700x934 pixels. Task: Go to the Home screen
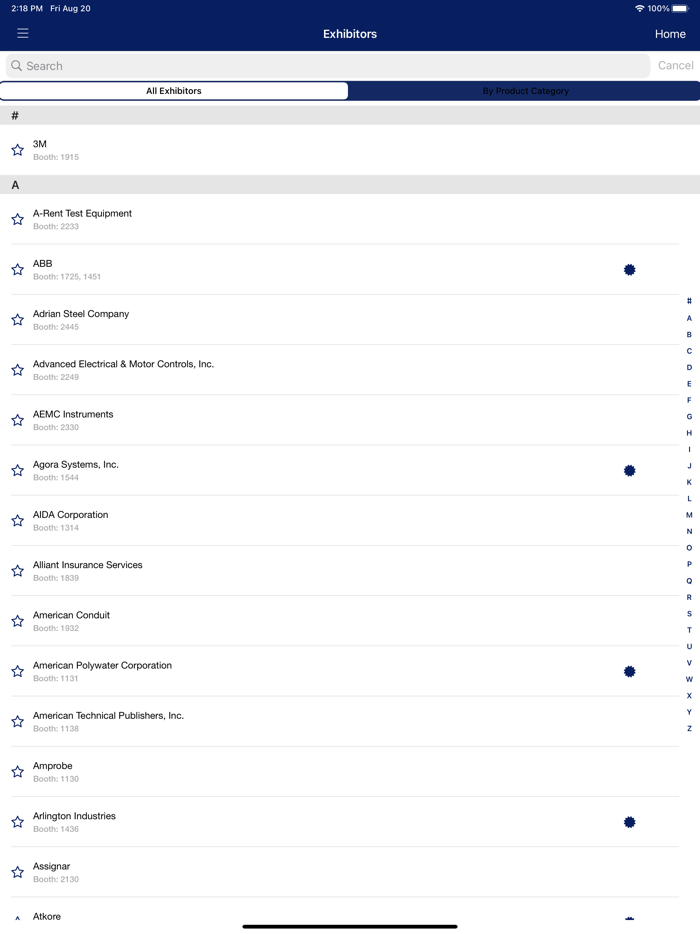click(670, 34)
